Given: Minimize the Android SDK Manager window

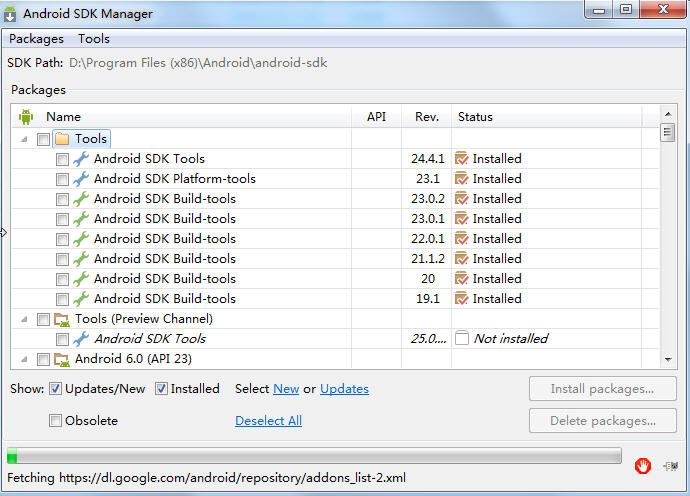Looking at the screenshot, I should pos(599,10).
